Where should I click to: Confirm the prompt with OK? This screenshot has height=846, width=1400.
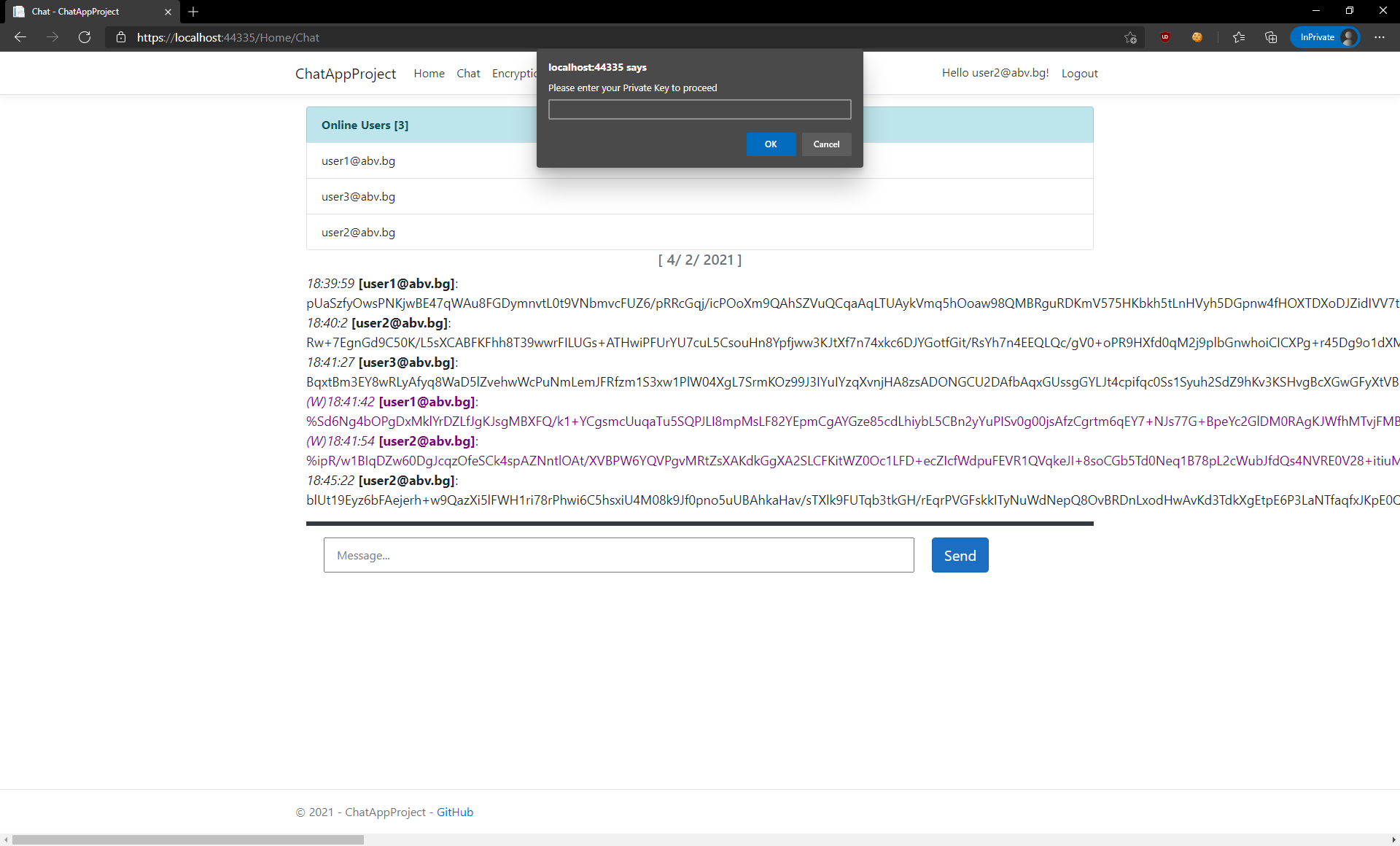point(771,144)
